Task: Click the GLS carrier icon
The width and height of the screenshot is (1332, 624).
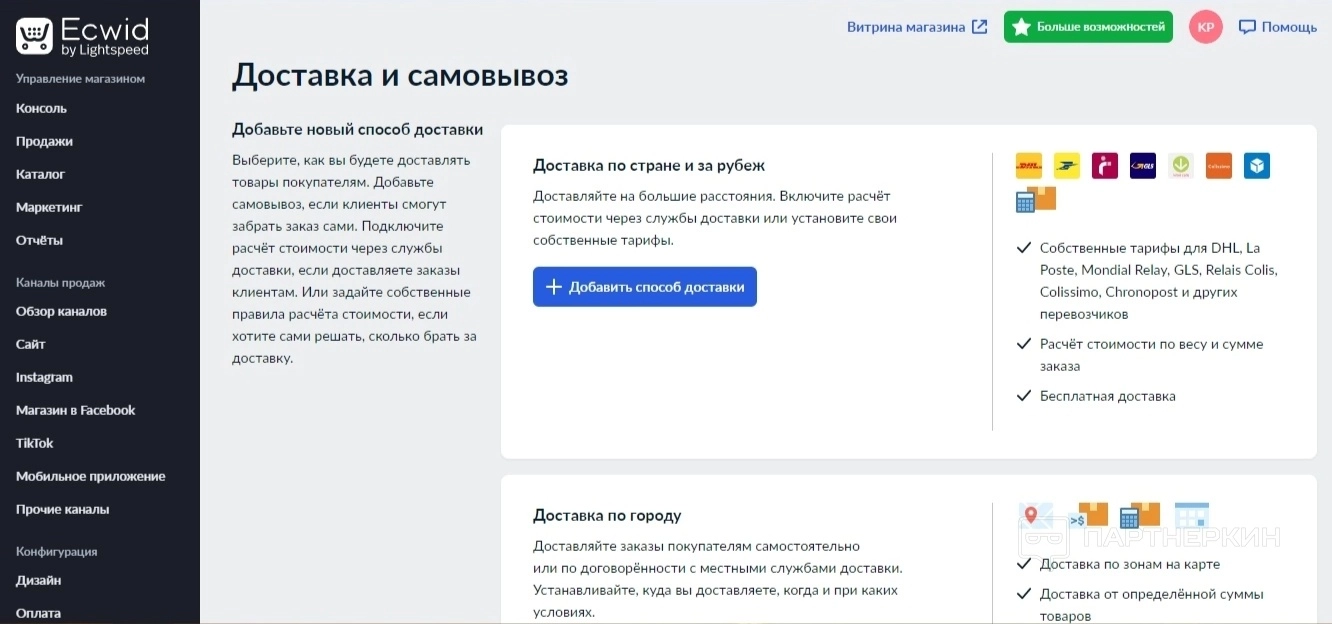Action: point(1143,166)
